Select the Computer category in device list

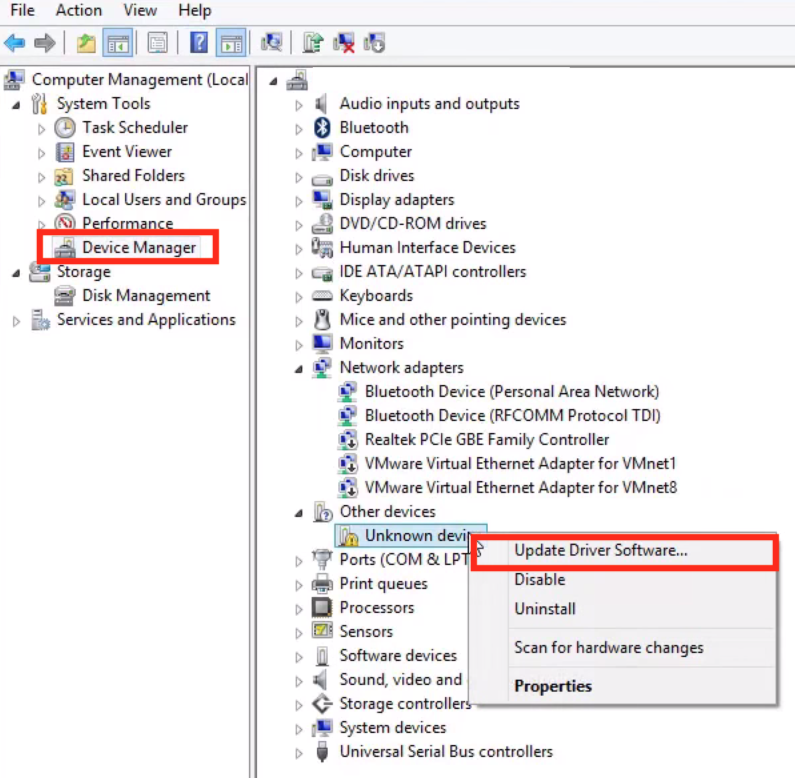[376, 152]
